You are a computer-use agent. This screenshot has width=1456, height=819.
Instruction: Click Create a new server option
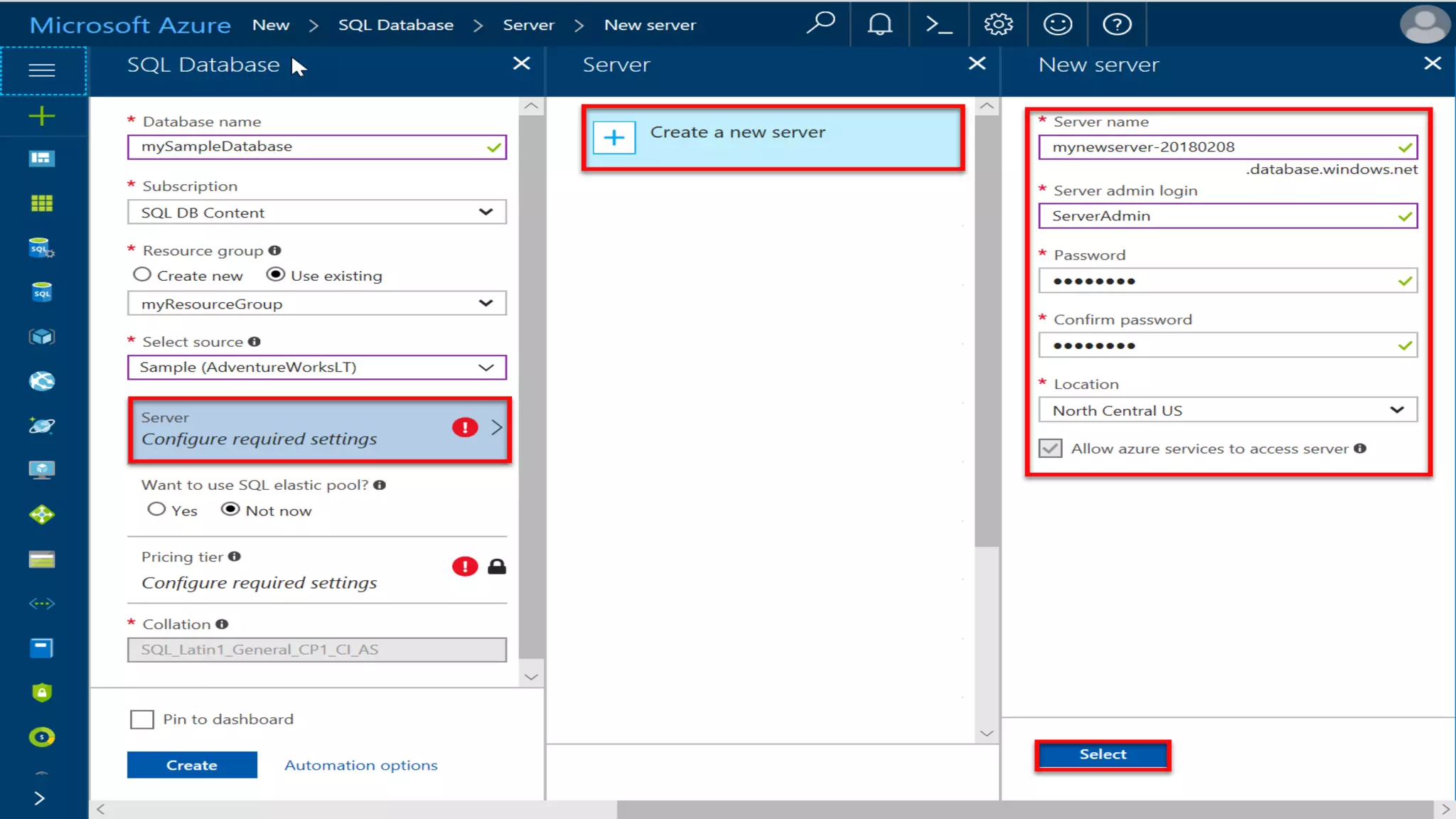(773, 137)
